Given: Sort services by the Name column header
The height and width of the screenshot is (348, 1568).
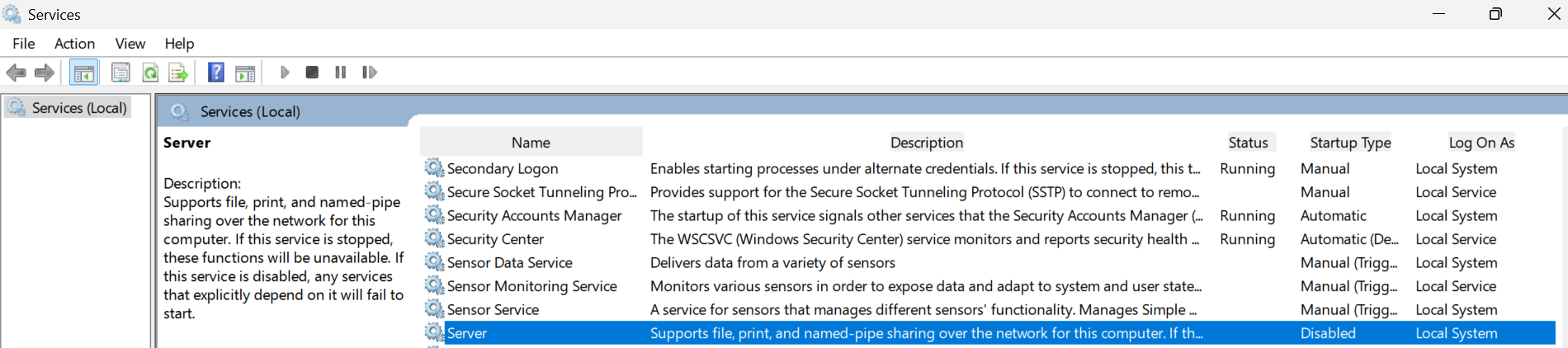Looking at the screenshot, I should [531, 143].
